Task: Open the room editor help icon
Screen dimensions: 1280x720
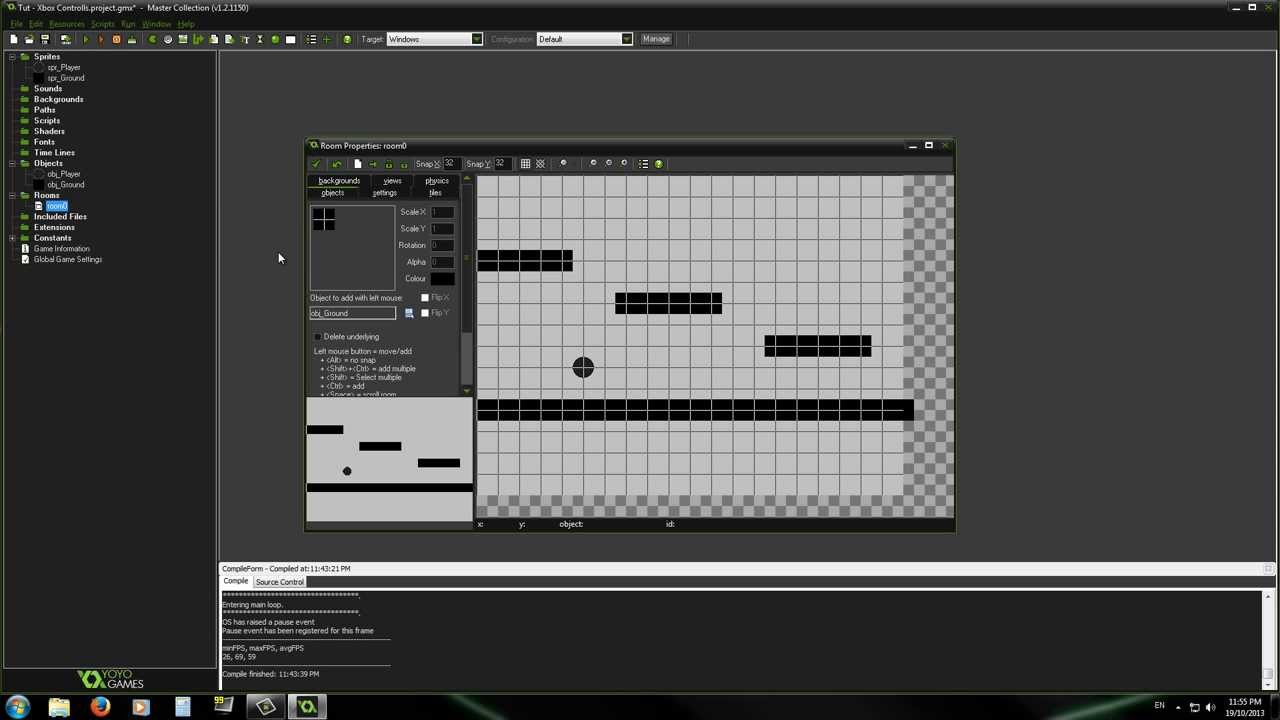Action: [x=658, y=164]
